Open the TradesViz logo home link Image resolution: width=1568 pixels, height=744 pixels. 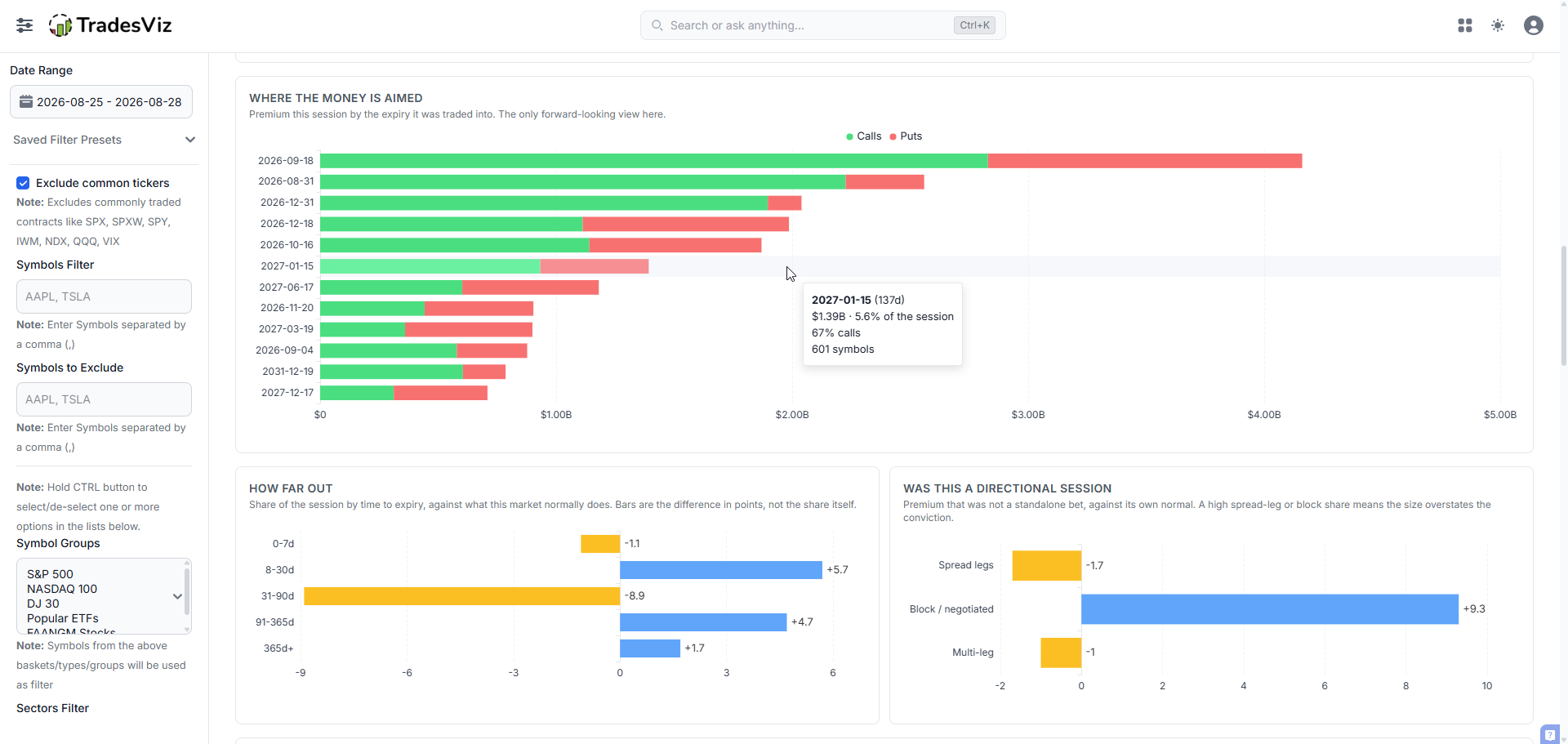point(110,25)
